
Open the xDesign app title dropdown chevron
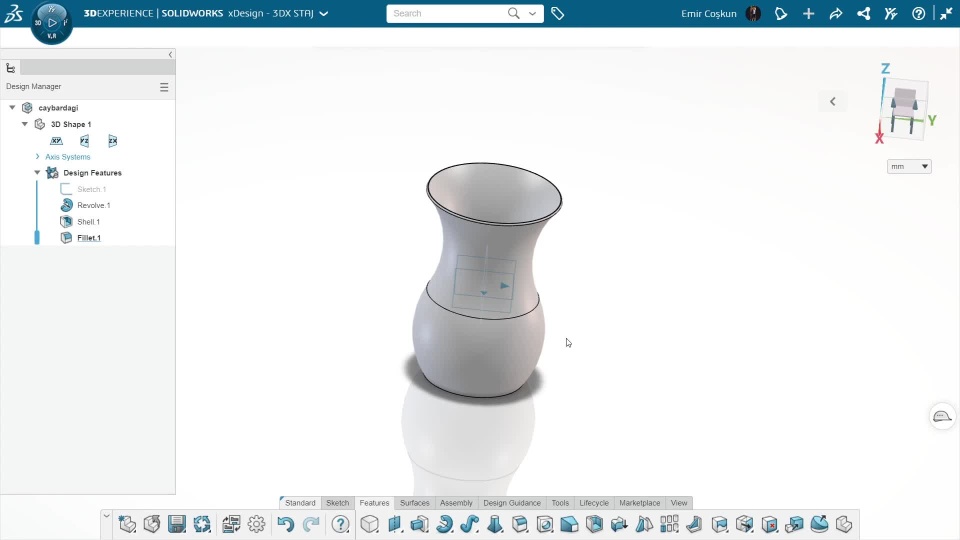(324, 13)
